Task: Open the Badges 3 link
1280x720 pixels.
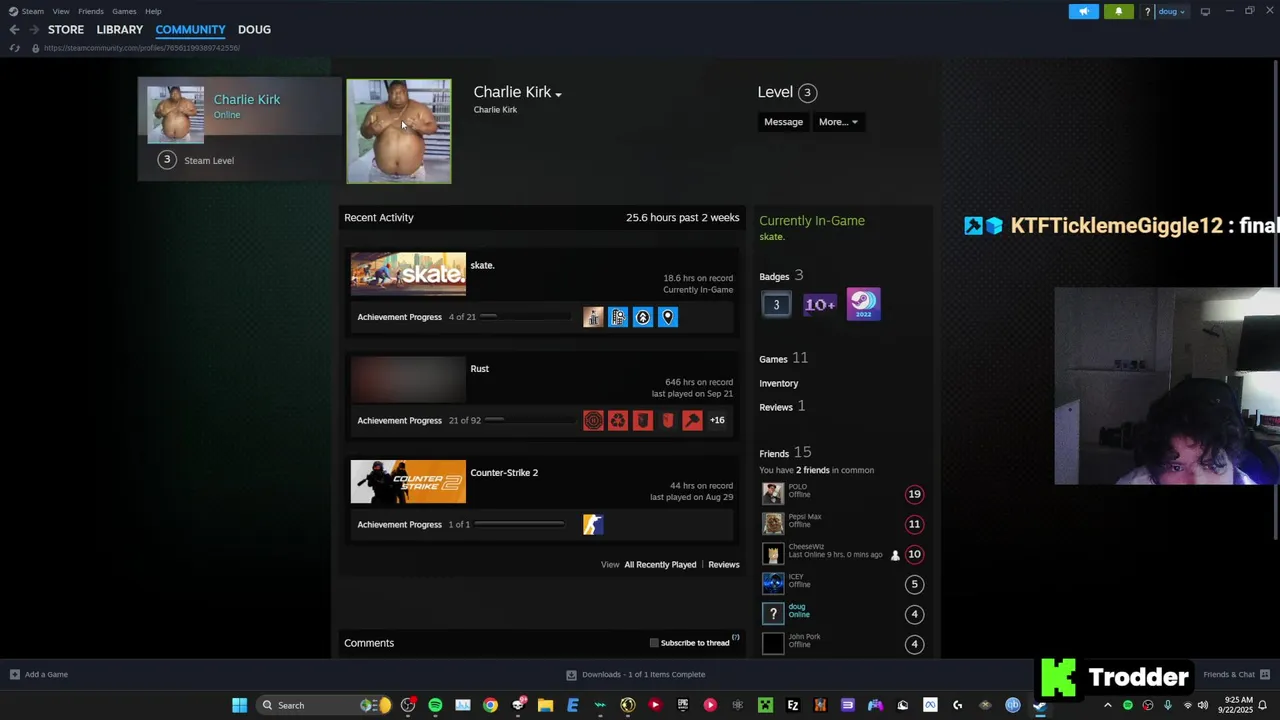Action: click(781, 276)
